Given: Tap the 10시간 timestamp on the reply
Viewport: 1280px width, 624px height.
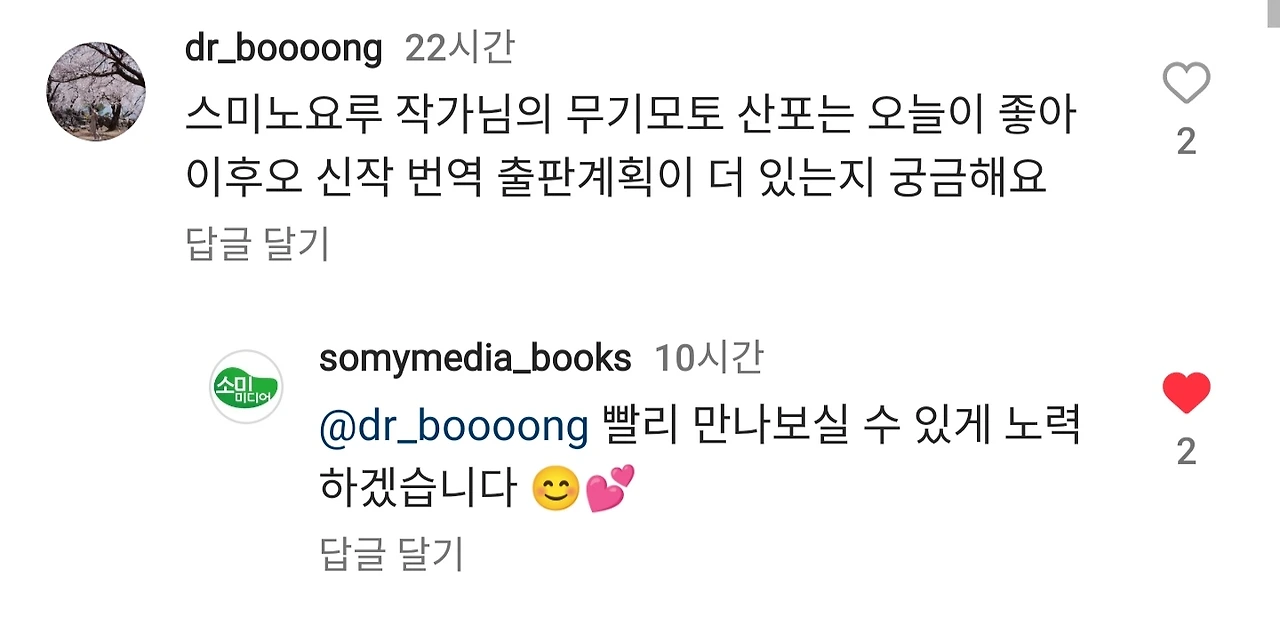Looking at the screenshot, I should pyautogui.click(x=709, y=358).
